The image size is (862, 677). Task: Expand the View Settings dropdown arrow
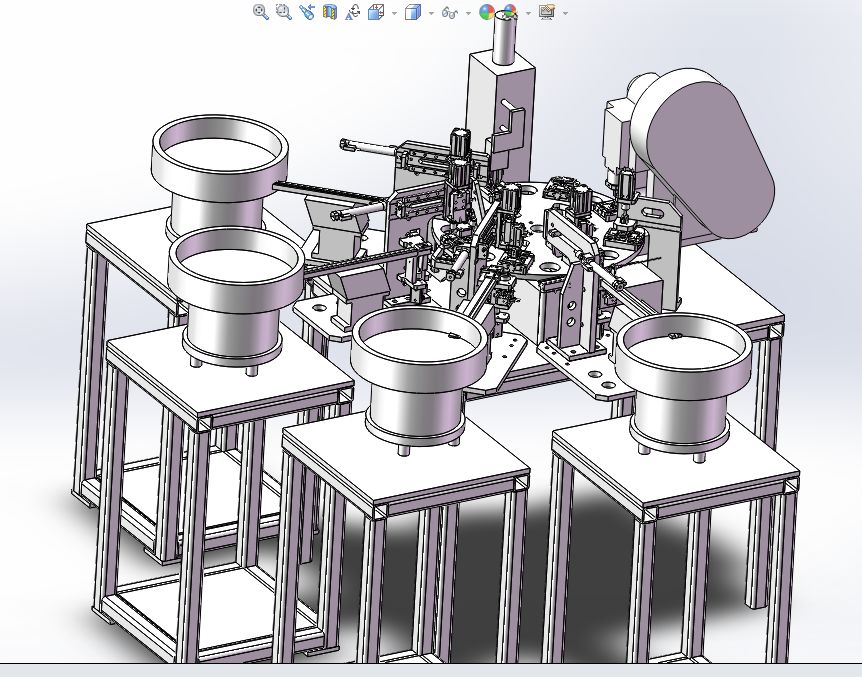[x=565, y=13]
